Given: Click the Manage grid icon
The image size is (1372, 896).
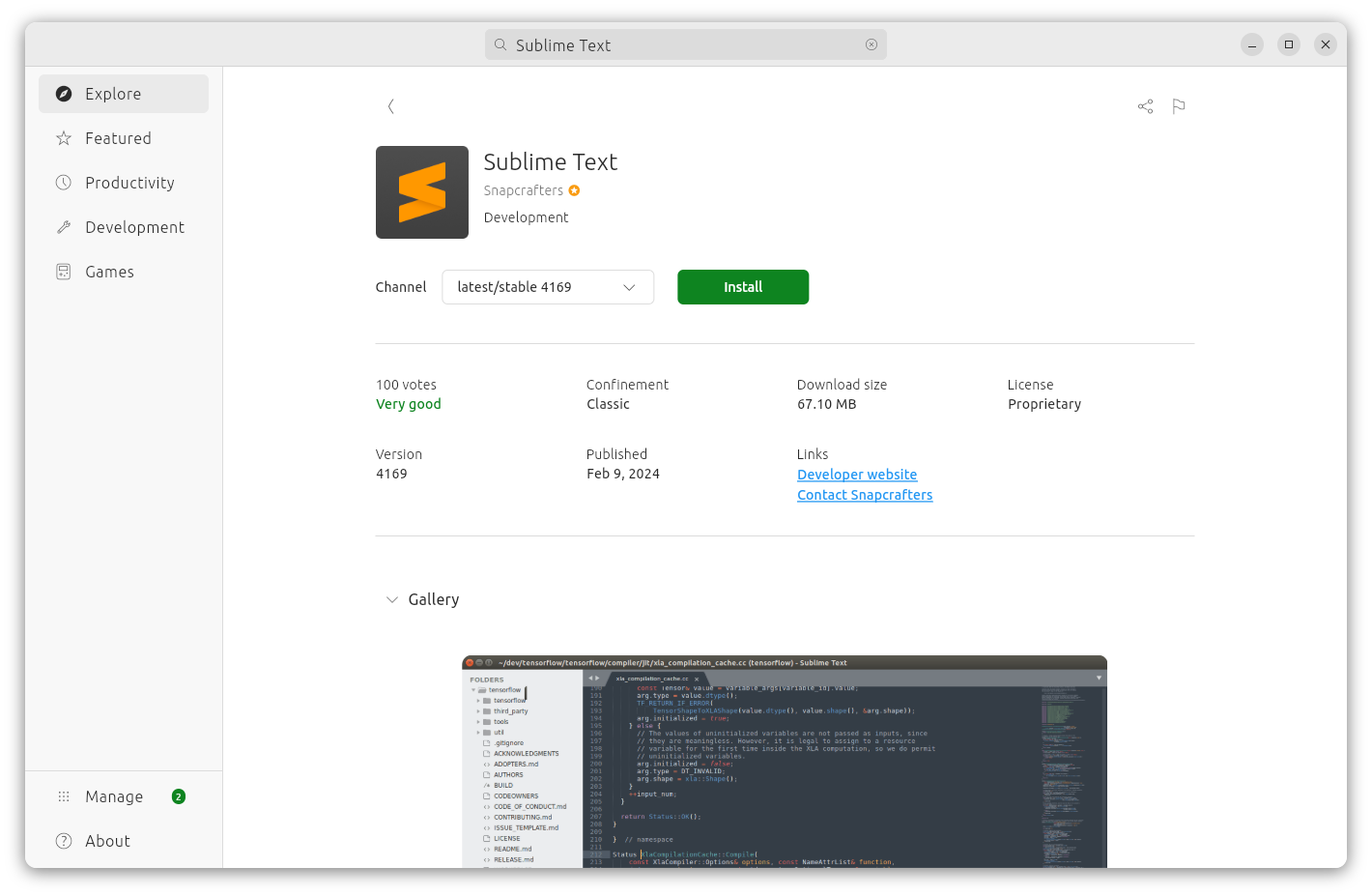Looking at the screenshot, I should click(x=64, y=796).
